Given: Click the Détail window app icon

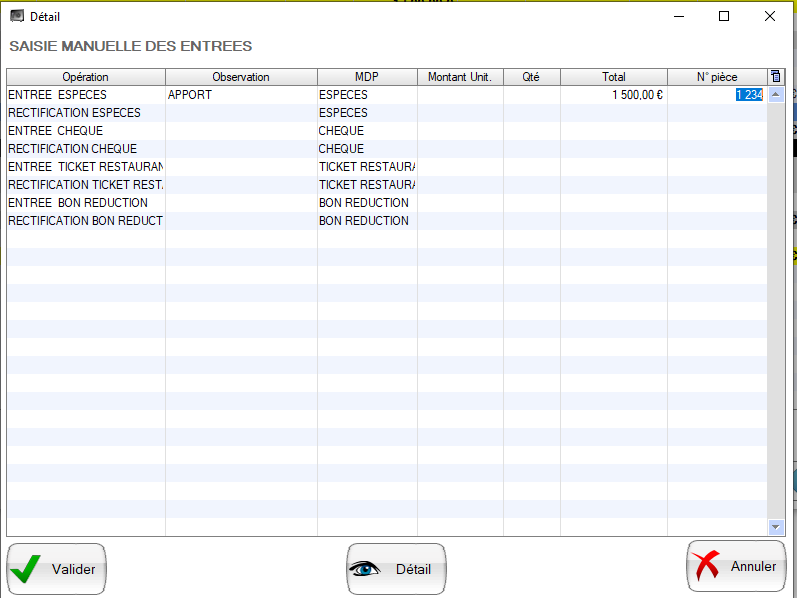Looking at the screenshot, I should coord(16,16).
